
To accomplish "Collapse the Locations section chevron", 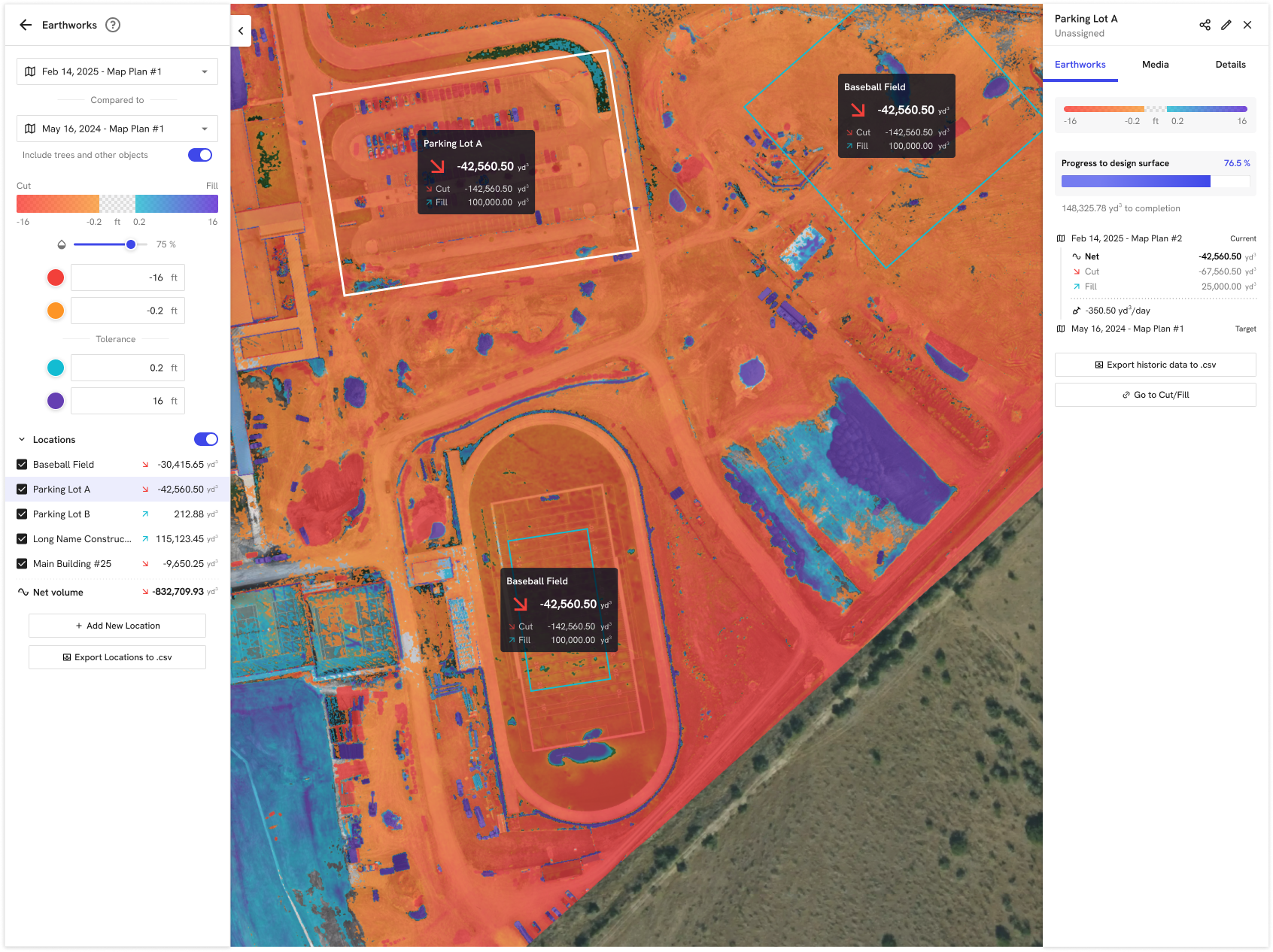I will (22, 439).
